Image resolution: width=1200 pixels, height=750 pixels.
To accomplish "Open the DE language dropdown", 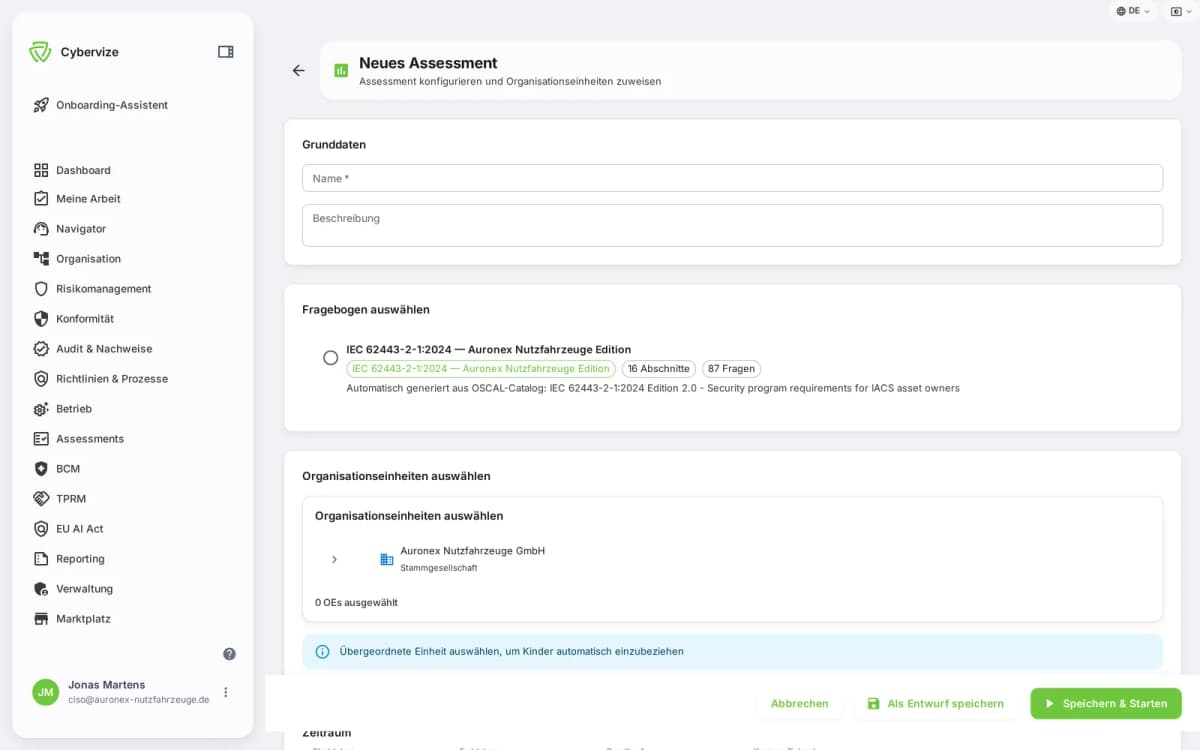I will [1133, 11].
